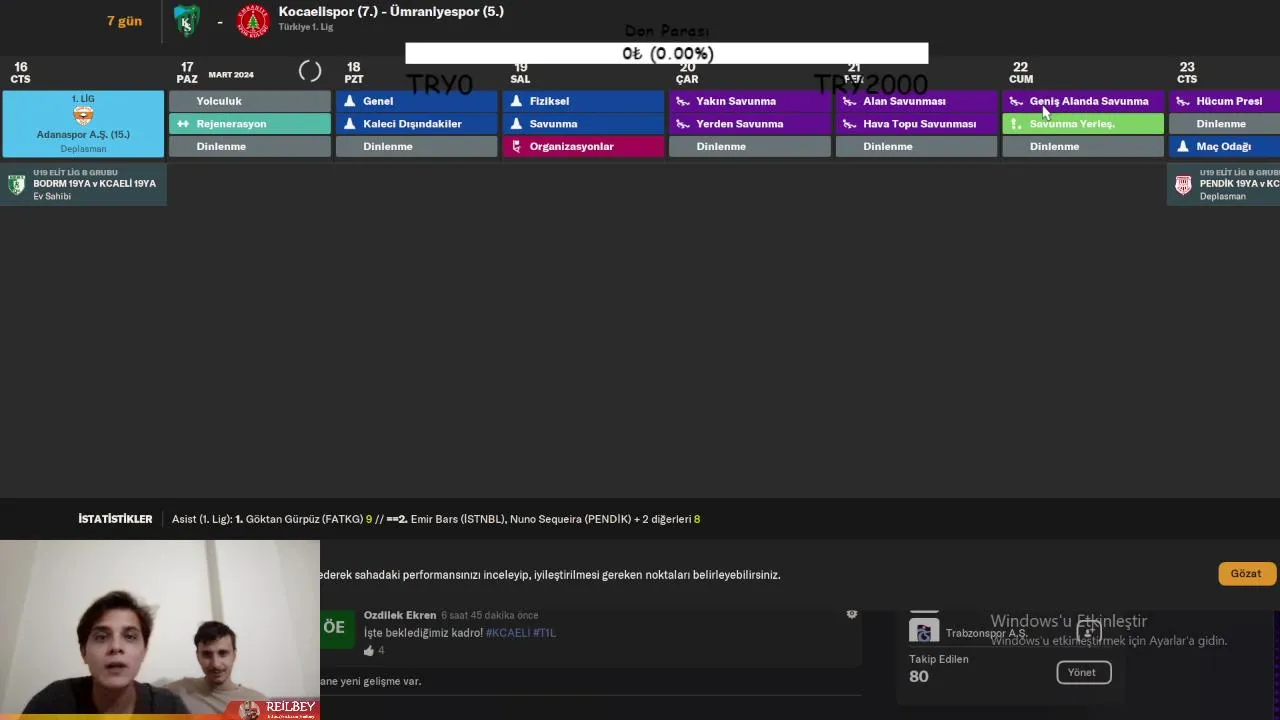The width and height of the screenshot is (1280, 720).
Task: Click the 7 gün countdown text
Action: [125, 20]
